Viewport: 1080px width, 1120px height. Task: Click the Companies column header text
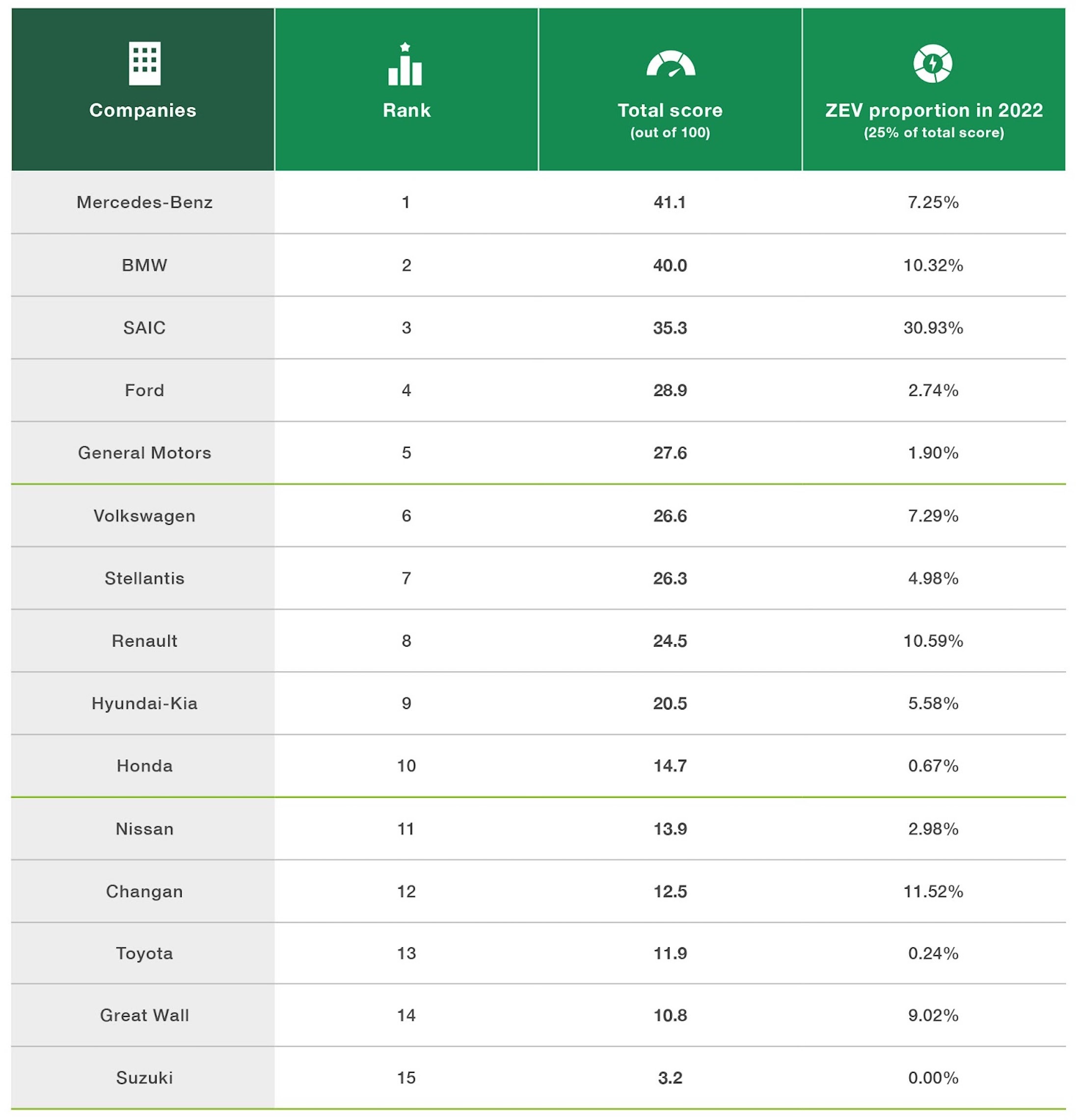pos(143,110)
